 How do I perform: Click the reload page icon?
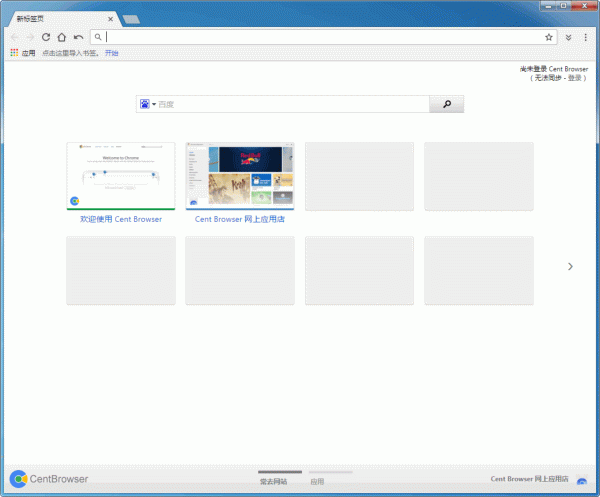[x=46, y=37]
